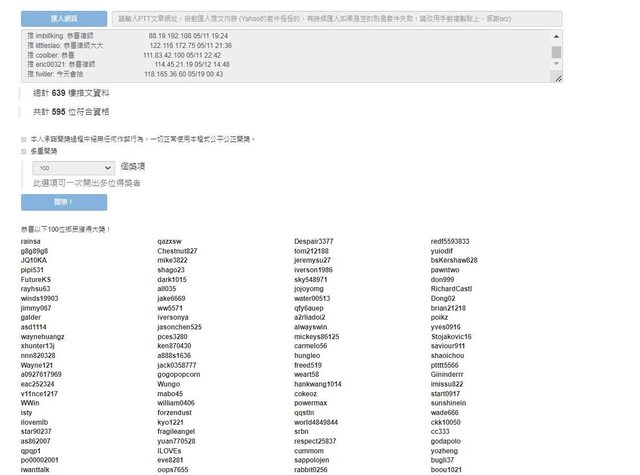
Task: Click the resize grip of the comment textarea
Action: (x=557, y=78)
